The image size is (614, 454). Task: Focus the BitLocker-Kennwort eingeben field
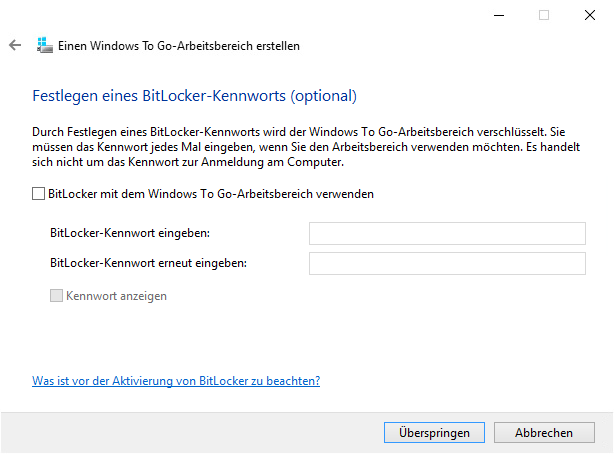click(x=446, y=233)
